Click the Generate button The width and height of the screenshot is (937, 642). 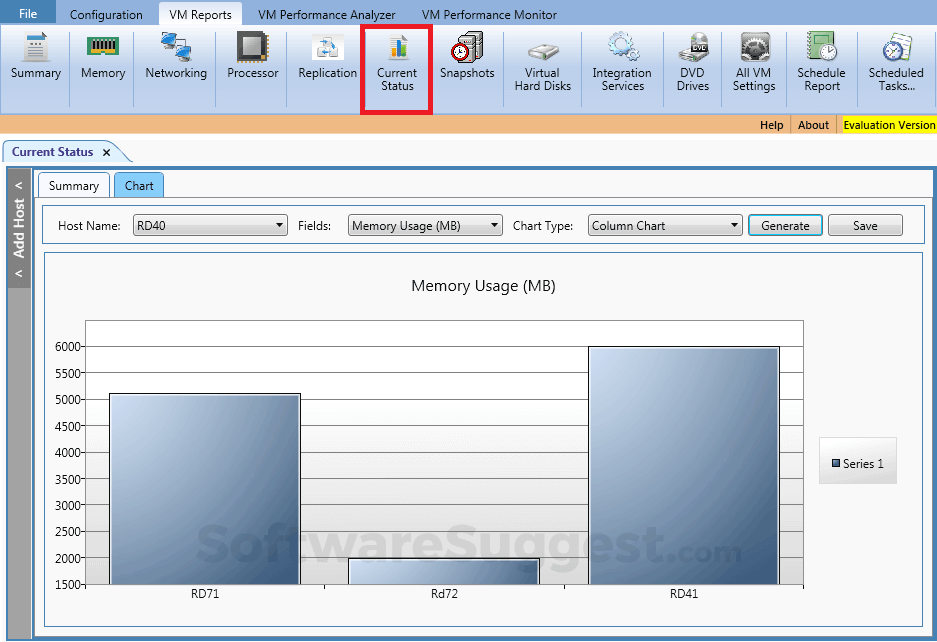coord(785,225)
